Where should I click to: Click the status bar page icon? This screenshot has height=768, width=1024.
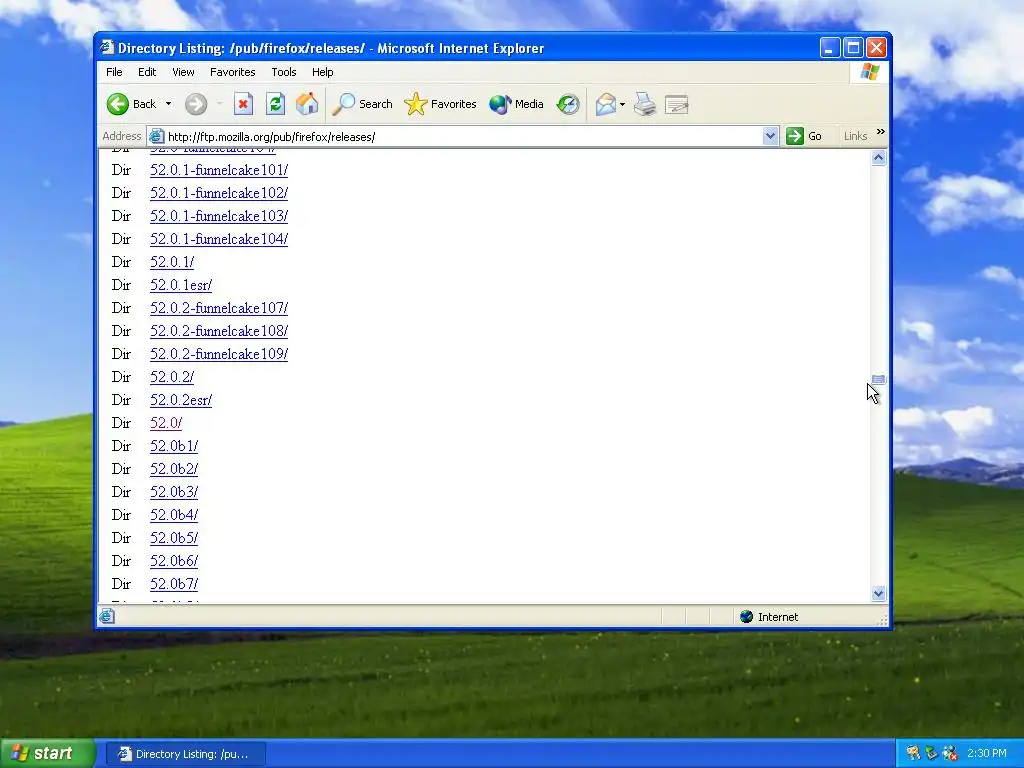[x=107, y=616]
